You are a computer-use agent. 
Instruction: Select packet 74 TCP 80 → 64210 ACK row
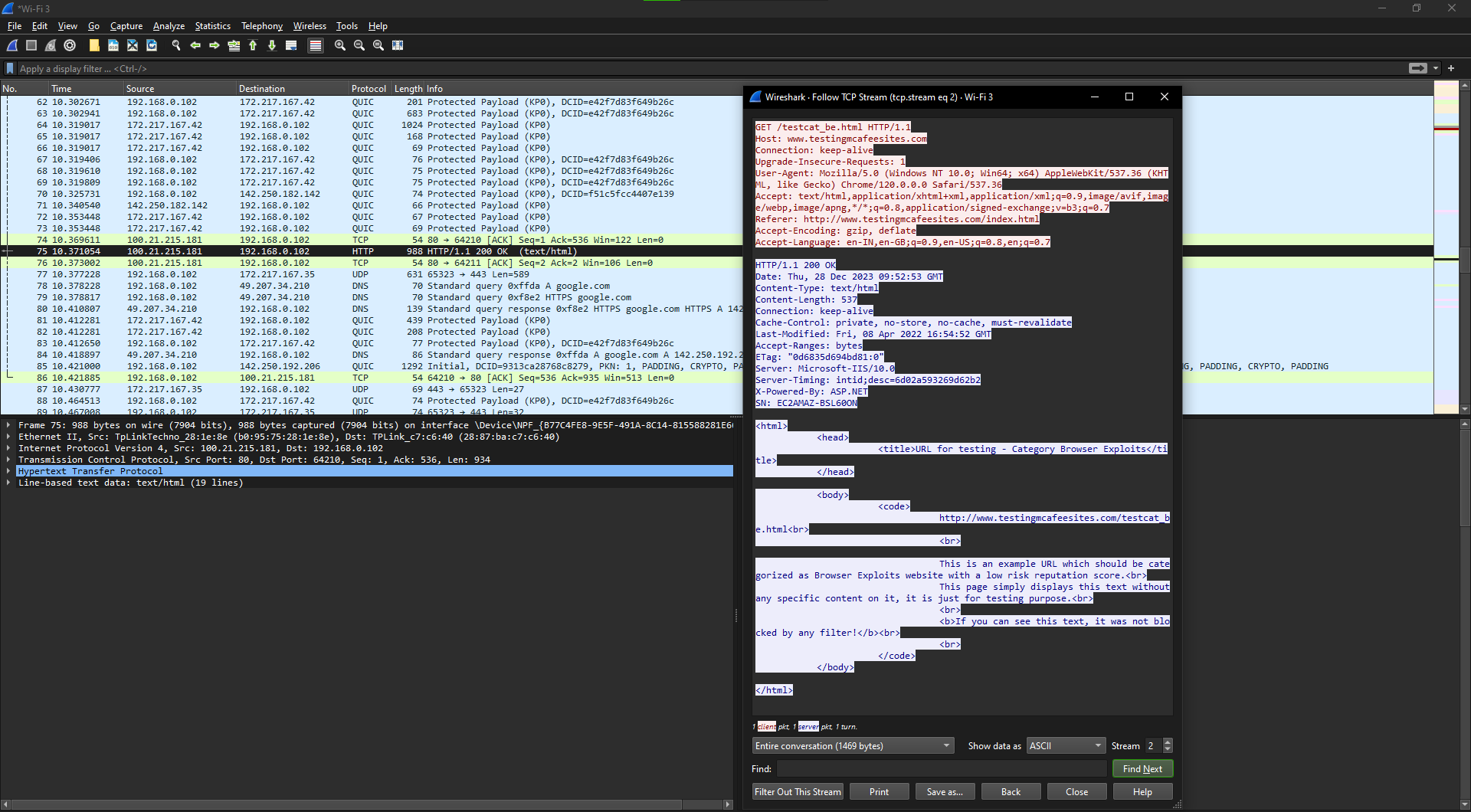pos(372,240)
